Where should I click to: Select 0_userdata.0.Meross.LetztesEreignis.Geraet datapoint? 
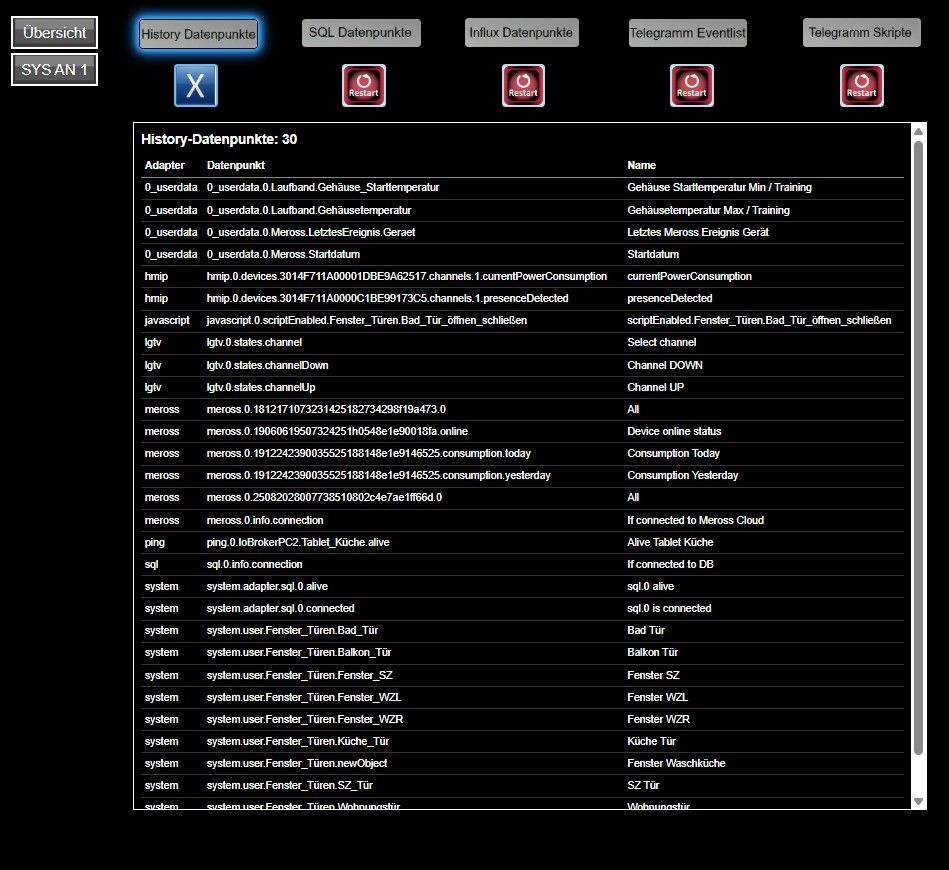(x=310, y=232)
